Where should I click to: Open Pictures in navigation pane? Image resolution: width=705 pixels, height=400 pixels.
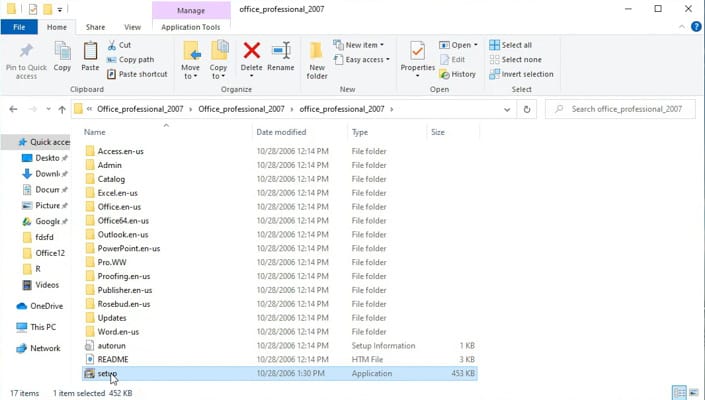point(45,205)
